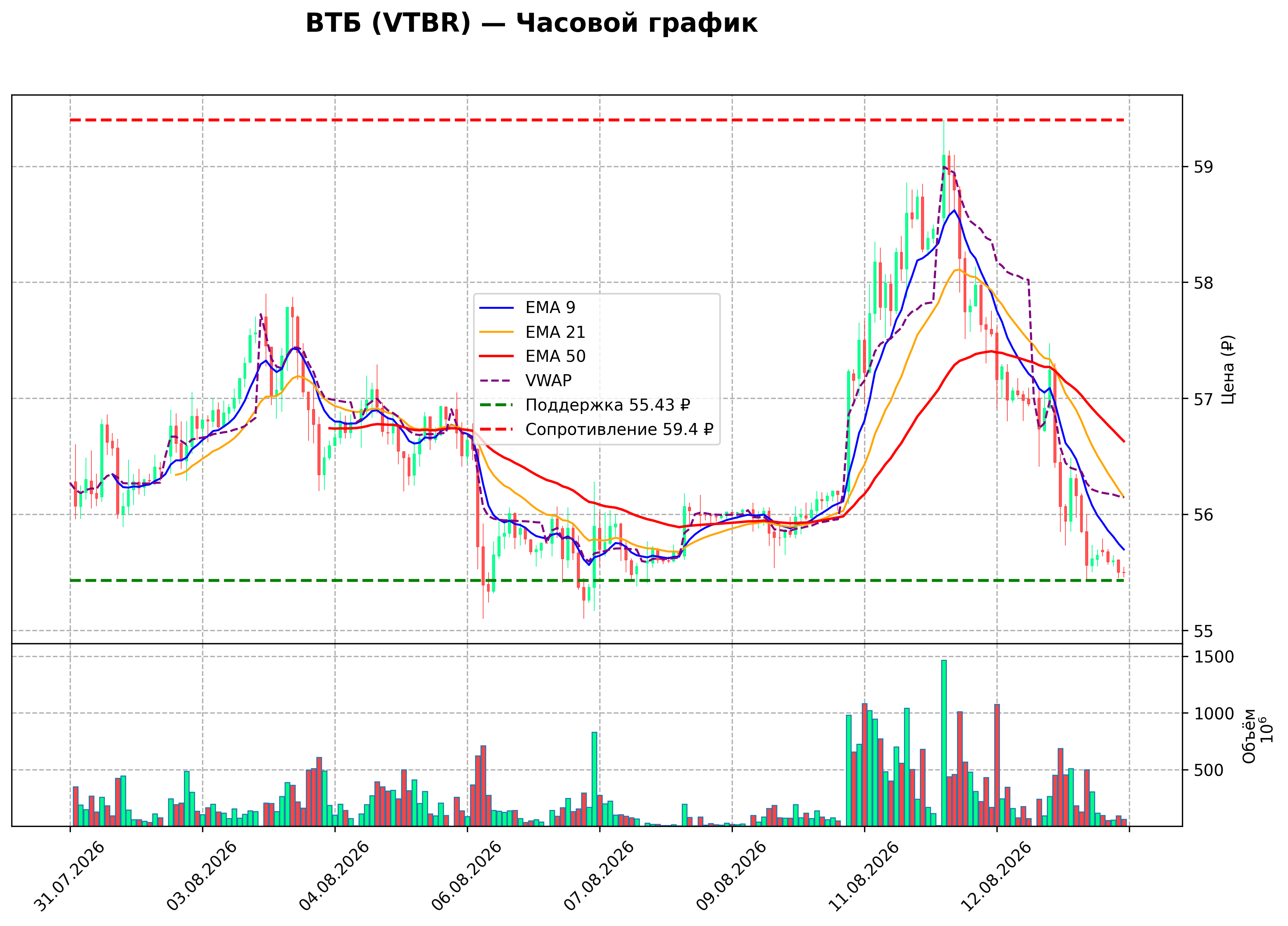Screen dimensions: 1288x926
Task: Select the EMA 9 legend entry
Action: tap(527, 308)
